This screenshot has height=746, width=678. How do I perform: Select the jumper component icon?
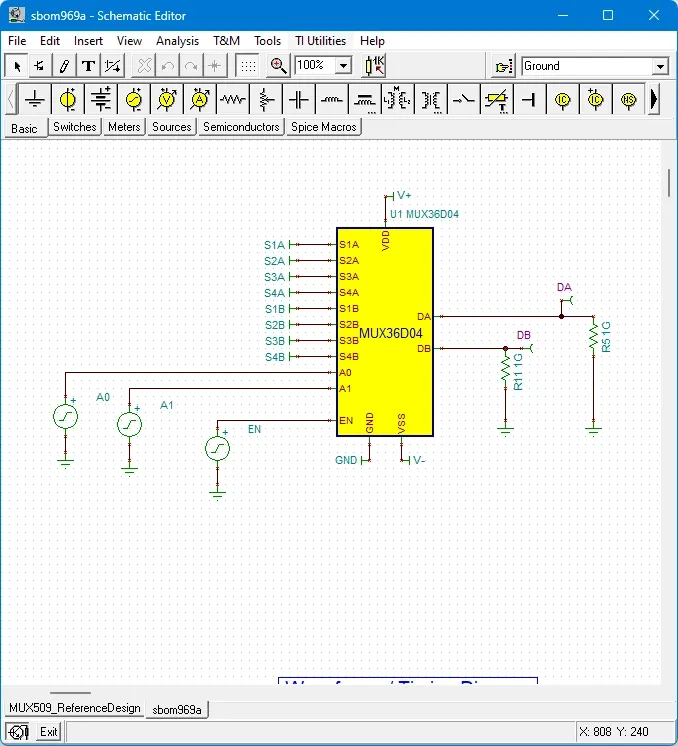coord(530,99)
